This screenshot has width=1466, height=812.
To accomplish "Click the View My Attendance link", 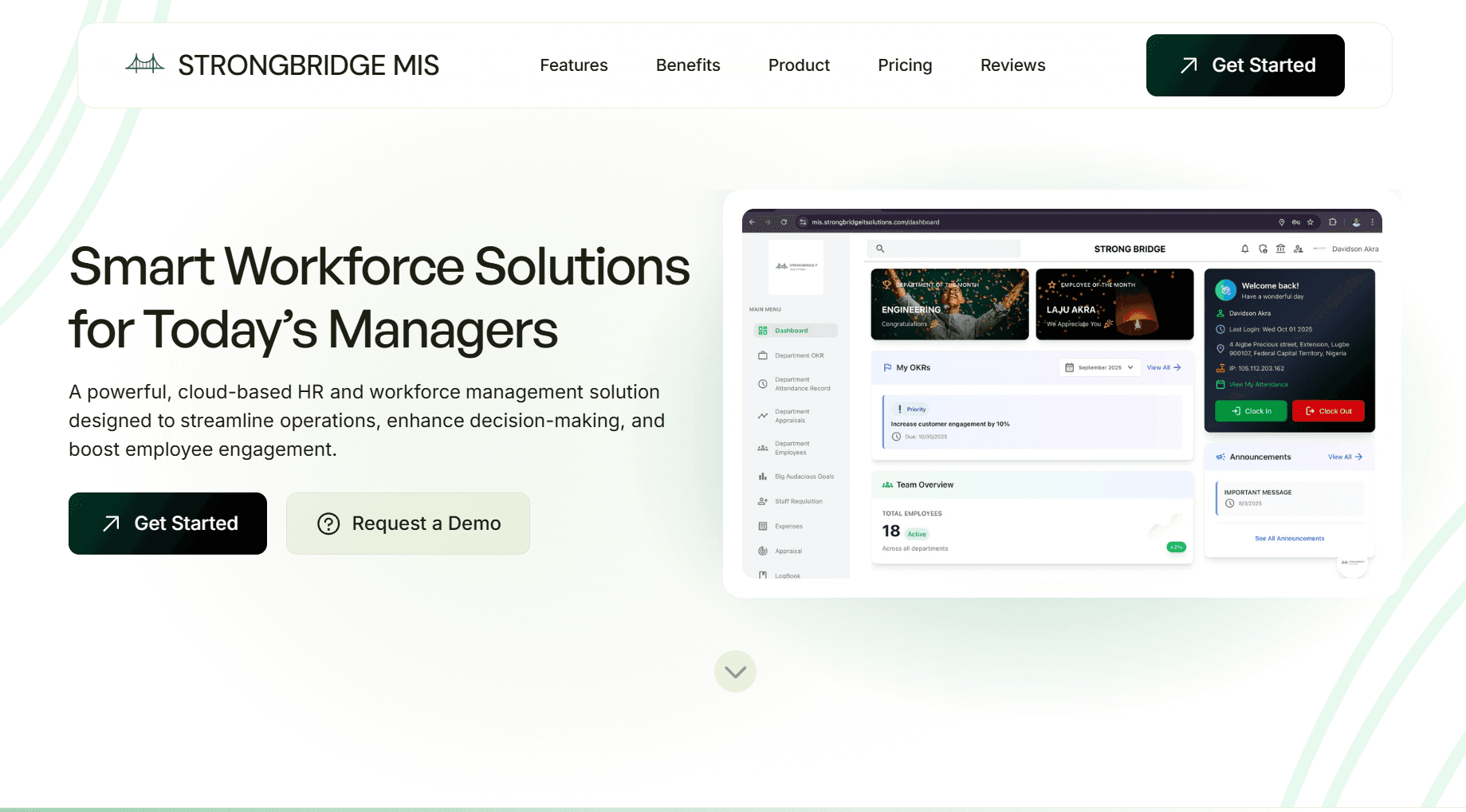I will click(1258, 384).
